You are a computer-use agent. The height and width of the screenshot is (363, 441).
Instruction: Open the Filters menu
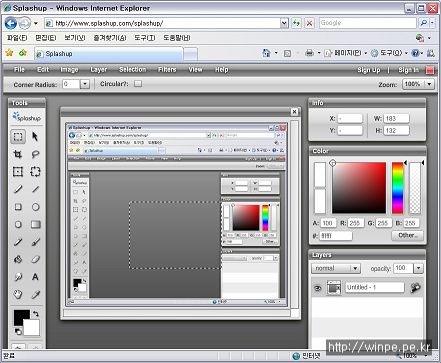pyautogui.click(x=167, y=70)
